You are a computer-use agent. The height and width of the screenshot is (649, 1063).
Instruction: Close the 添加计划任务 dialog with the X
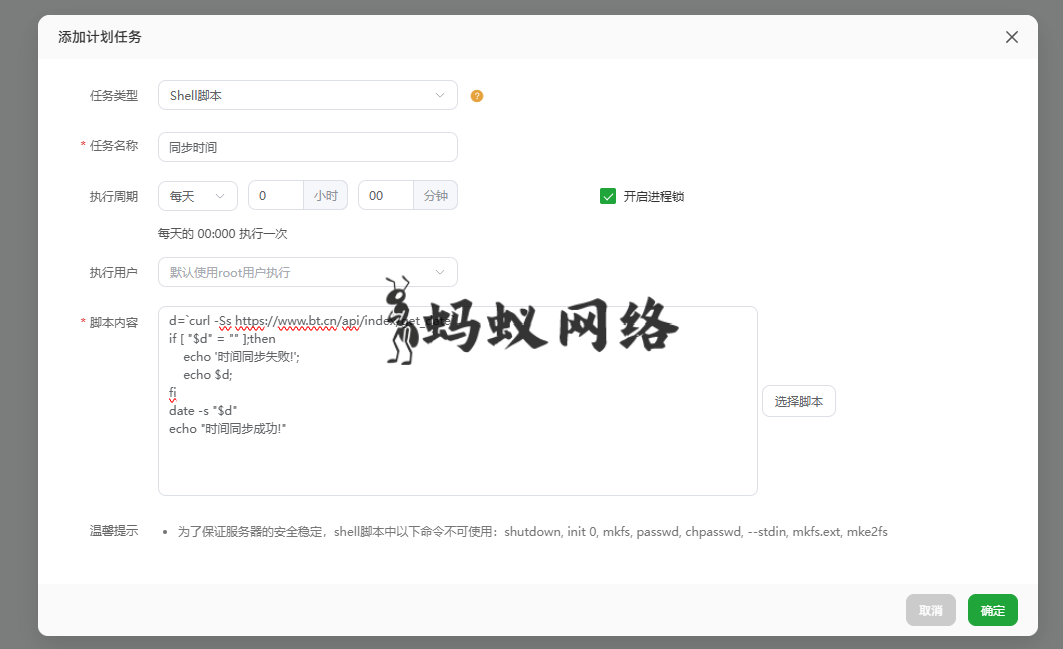click(1012, 37)
